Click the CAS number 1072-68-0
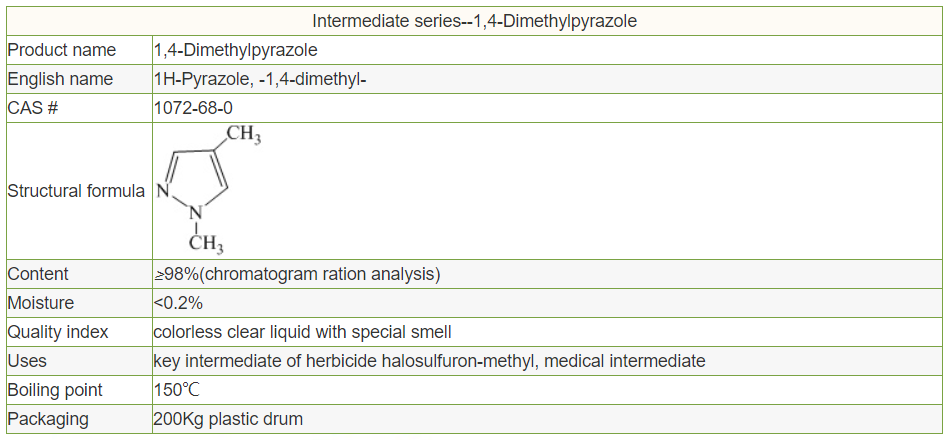Image resolution: width=951 pixels, height=440 pixels. point(195,108)
